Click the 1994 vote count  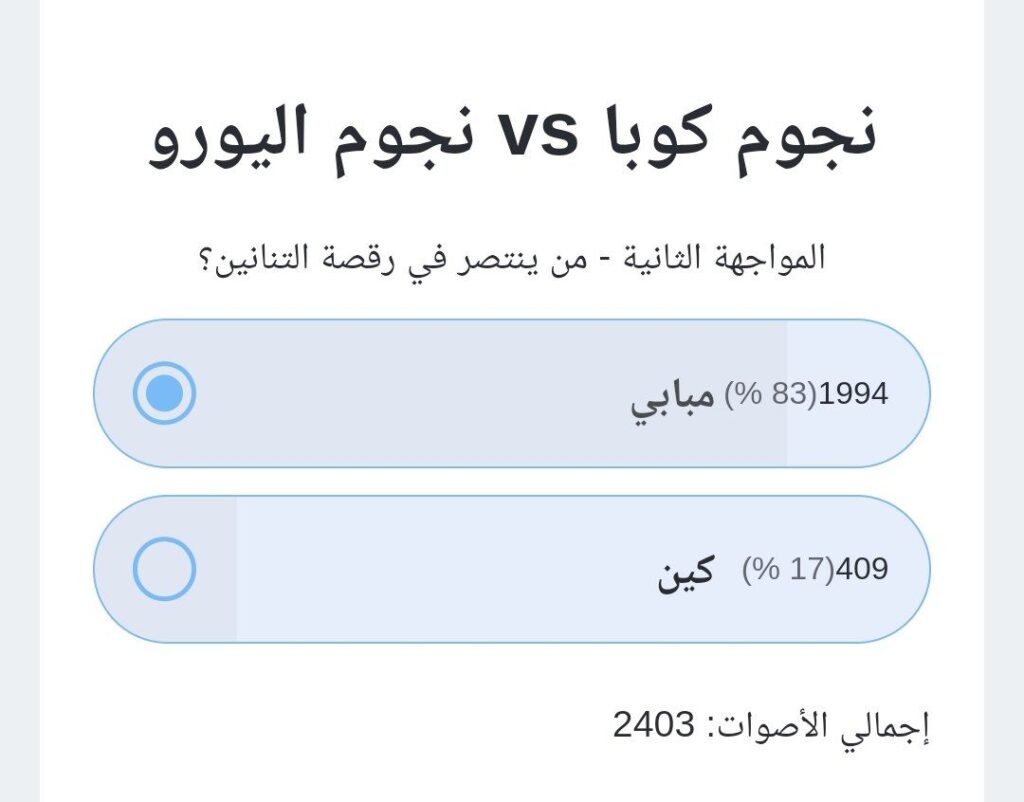pyautogui.click(x=853, y=394)
